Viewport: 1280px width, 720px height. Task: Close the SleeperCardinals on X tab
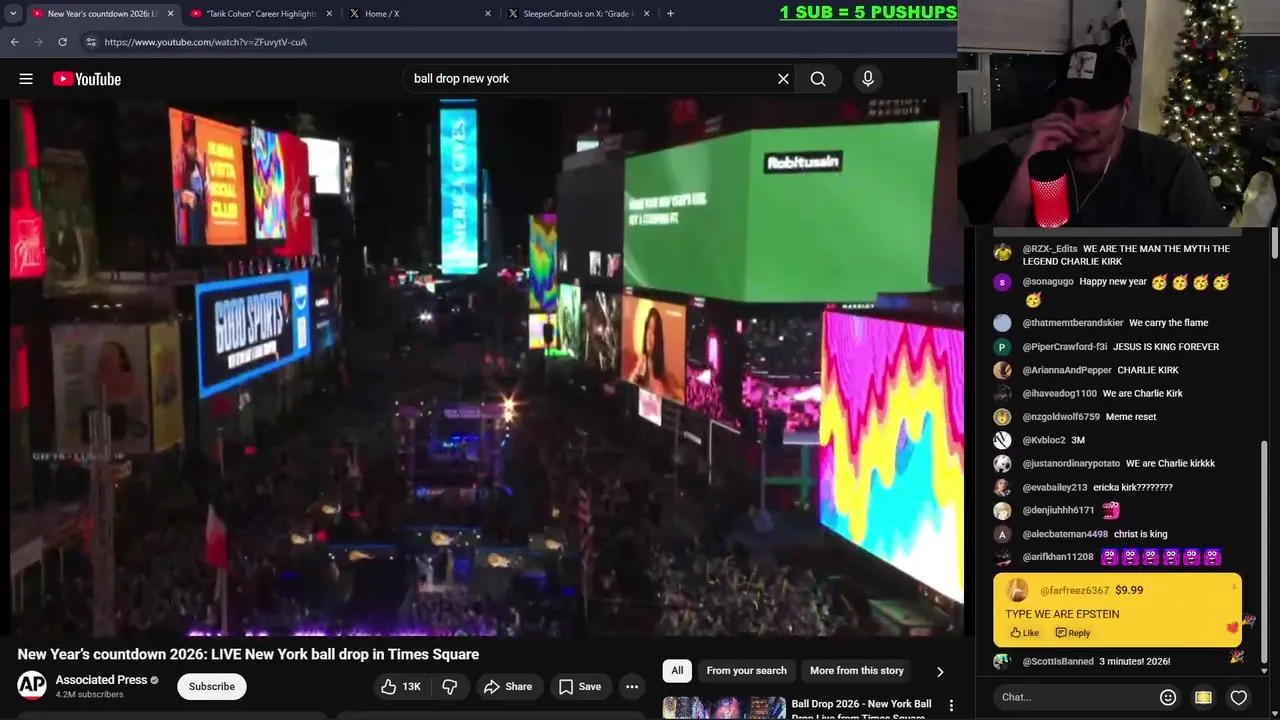tap(647, 14)
